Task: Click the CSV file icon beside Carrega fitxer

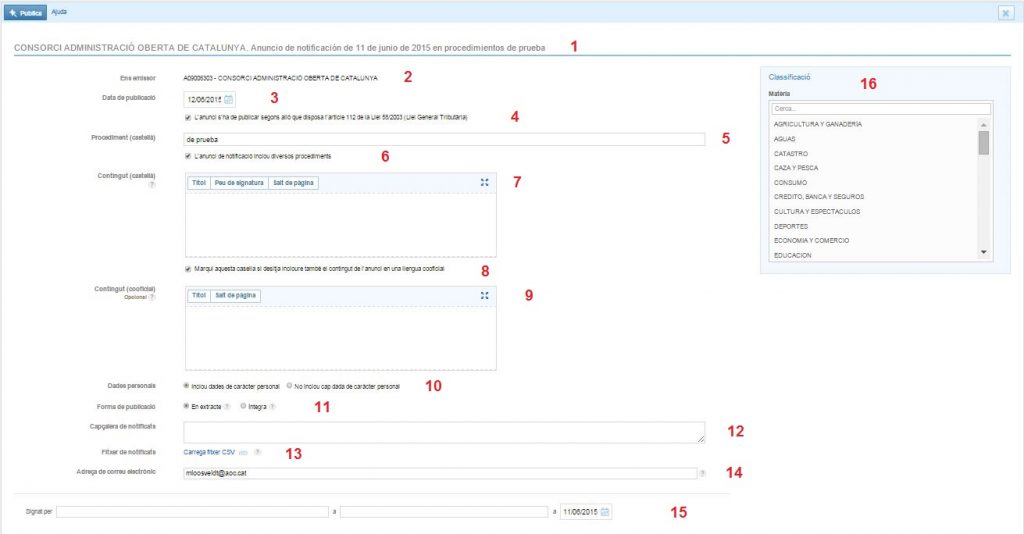Action: click(x=244, y=452)
